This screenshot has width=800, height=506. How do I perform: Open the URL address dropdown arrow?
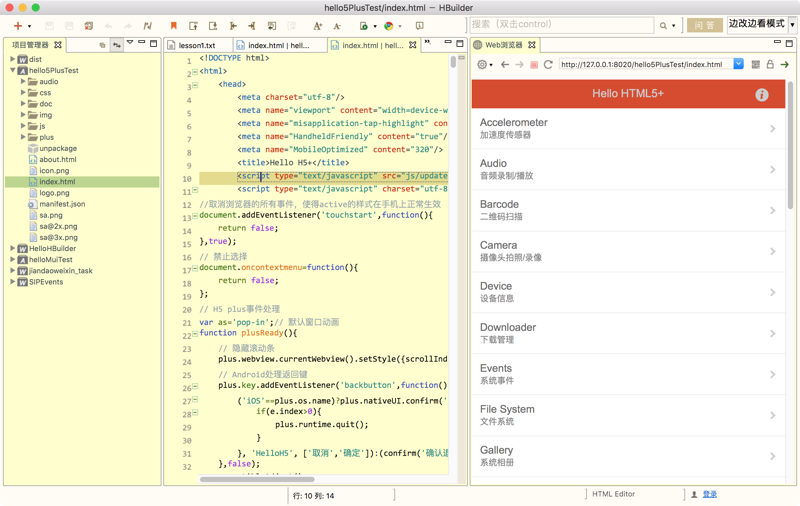coord(738,65)
